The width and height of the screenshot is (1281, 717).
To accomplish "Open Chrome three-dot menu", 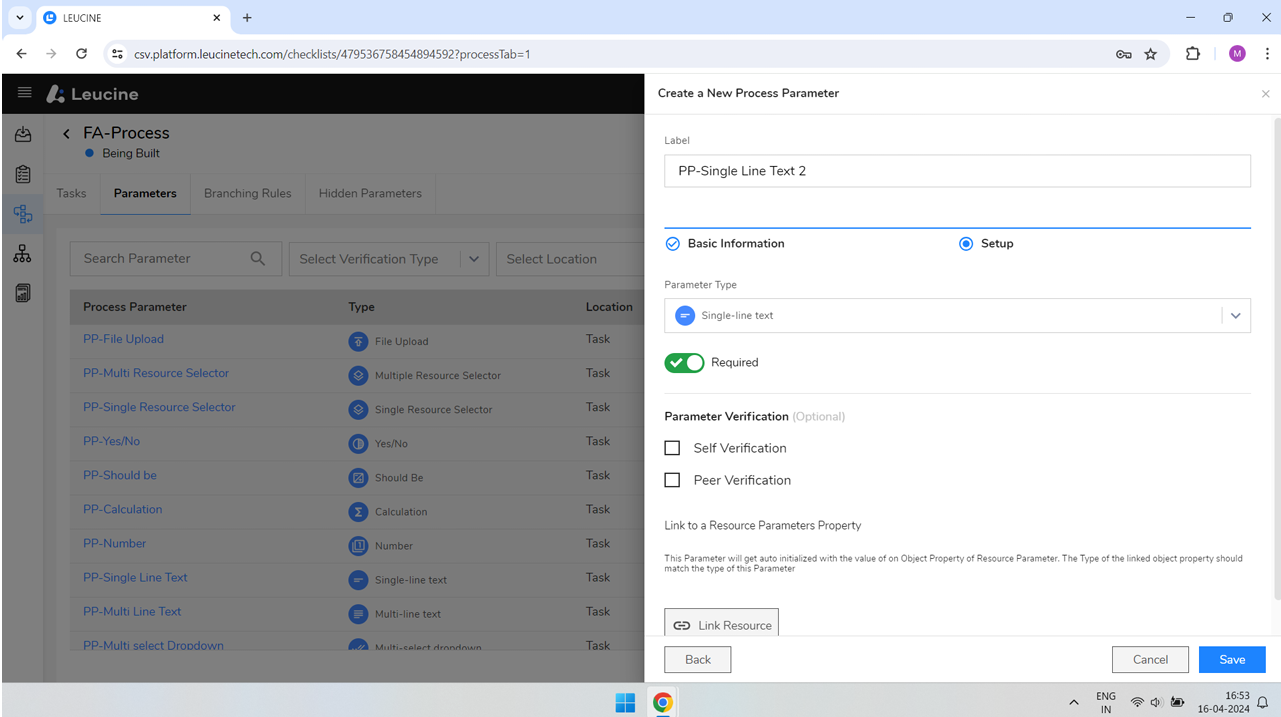I will coord(1267,54).
